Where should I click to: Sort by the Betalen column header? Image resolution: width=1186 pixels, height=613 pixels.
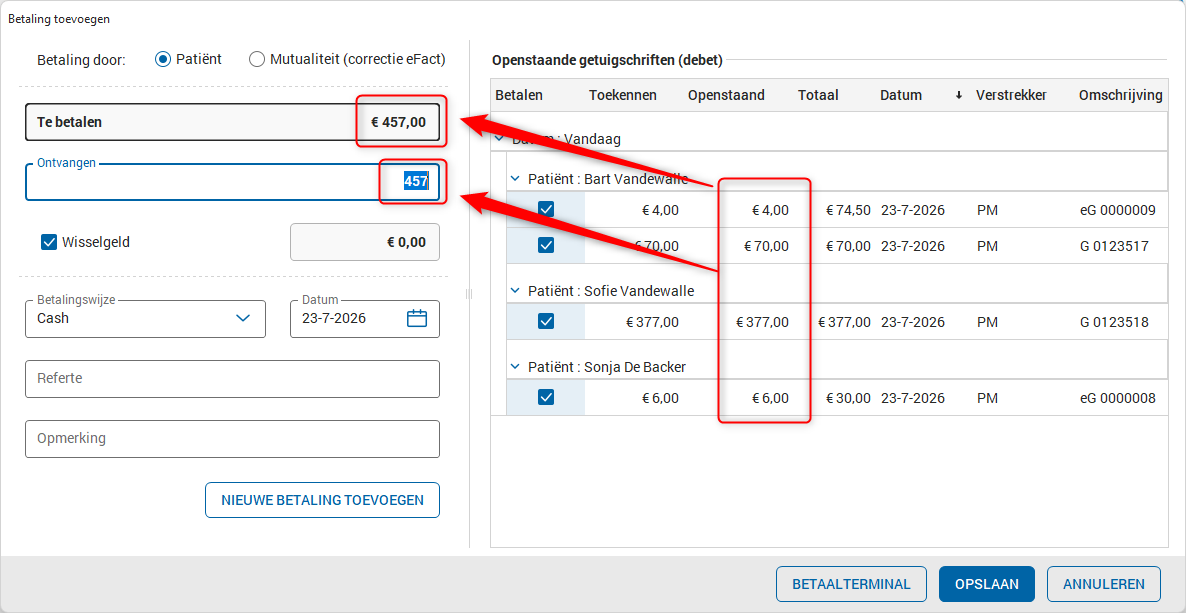click(519, 95)
